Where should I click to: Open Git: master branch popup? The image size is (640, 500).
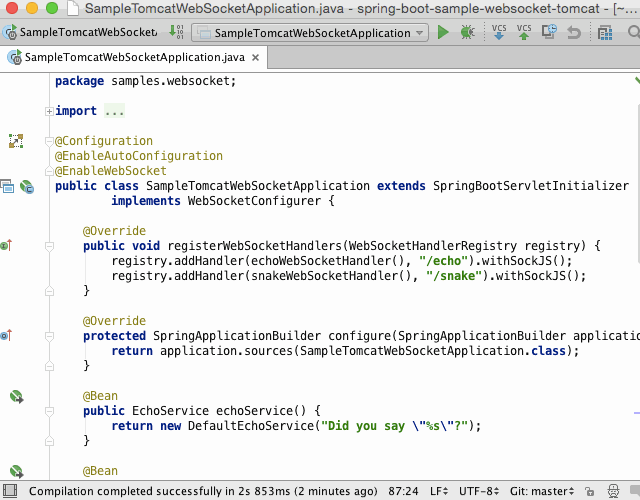tap(542, 491)
